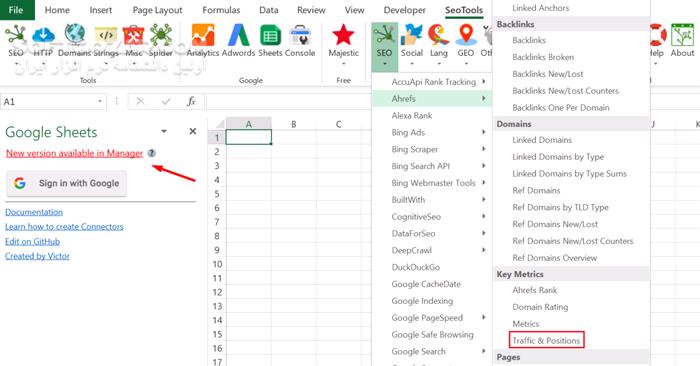700x366 pixels.
Task: Switch to the Home ribbon tab
Action: 57,10
